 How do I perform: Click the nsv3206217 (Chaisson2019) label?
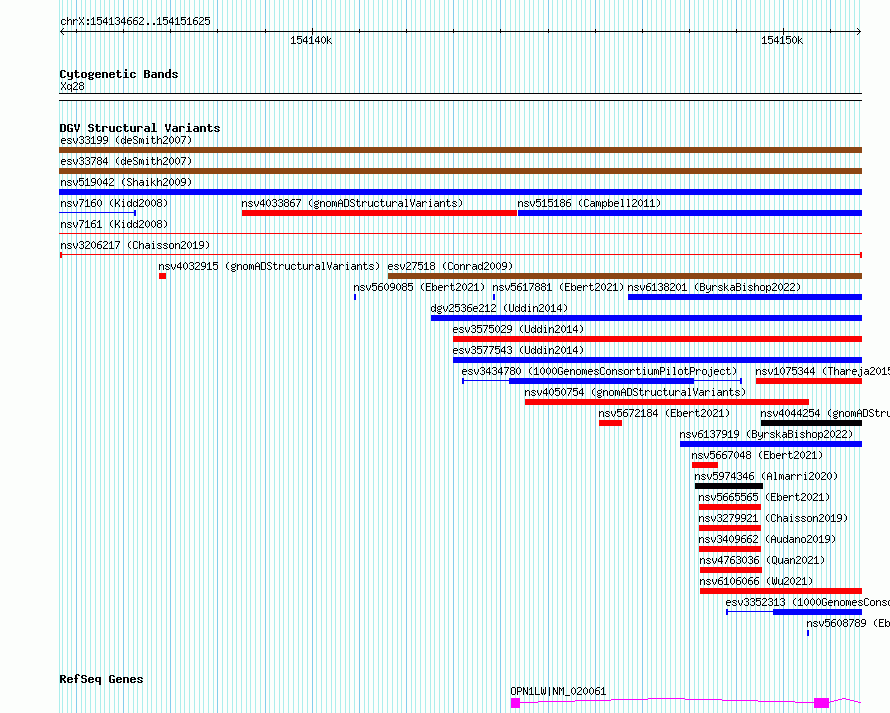pyautogui.click(x=135, y=245)
